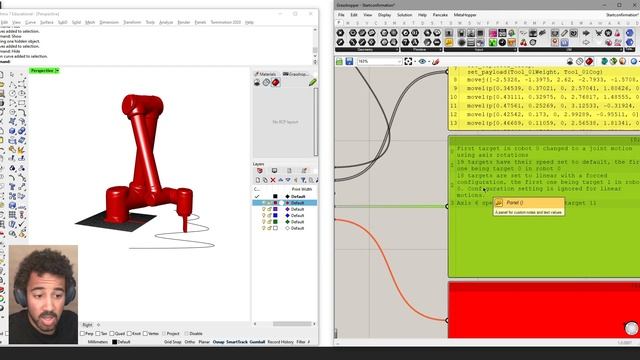Enable the Vertex object snap checkbox
Screen dimensions: 640x360
point(145,333)
